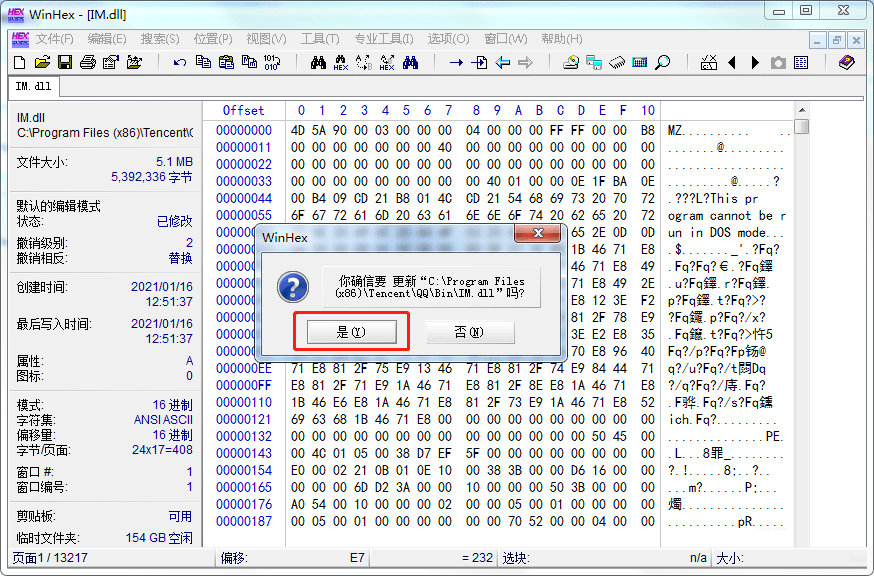Click the file size value '5,392,336 字节'
Screen dimensions: 874x576
click(152, 177)
